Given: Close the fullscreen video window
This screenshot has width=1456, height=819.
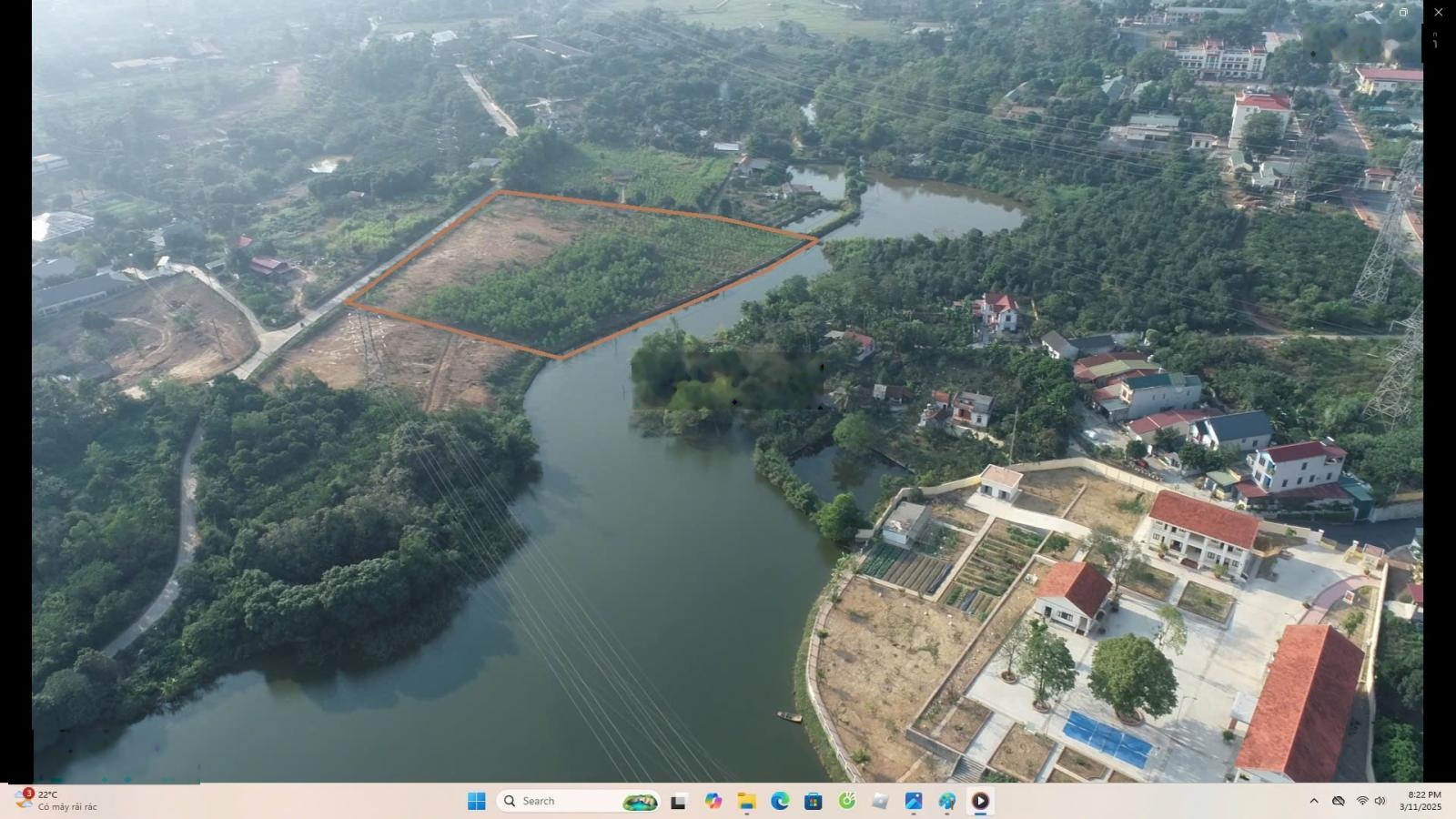Looking at the screenshot, I should (1439, 13).
